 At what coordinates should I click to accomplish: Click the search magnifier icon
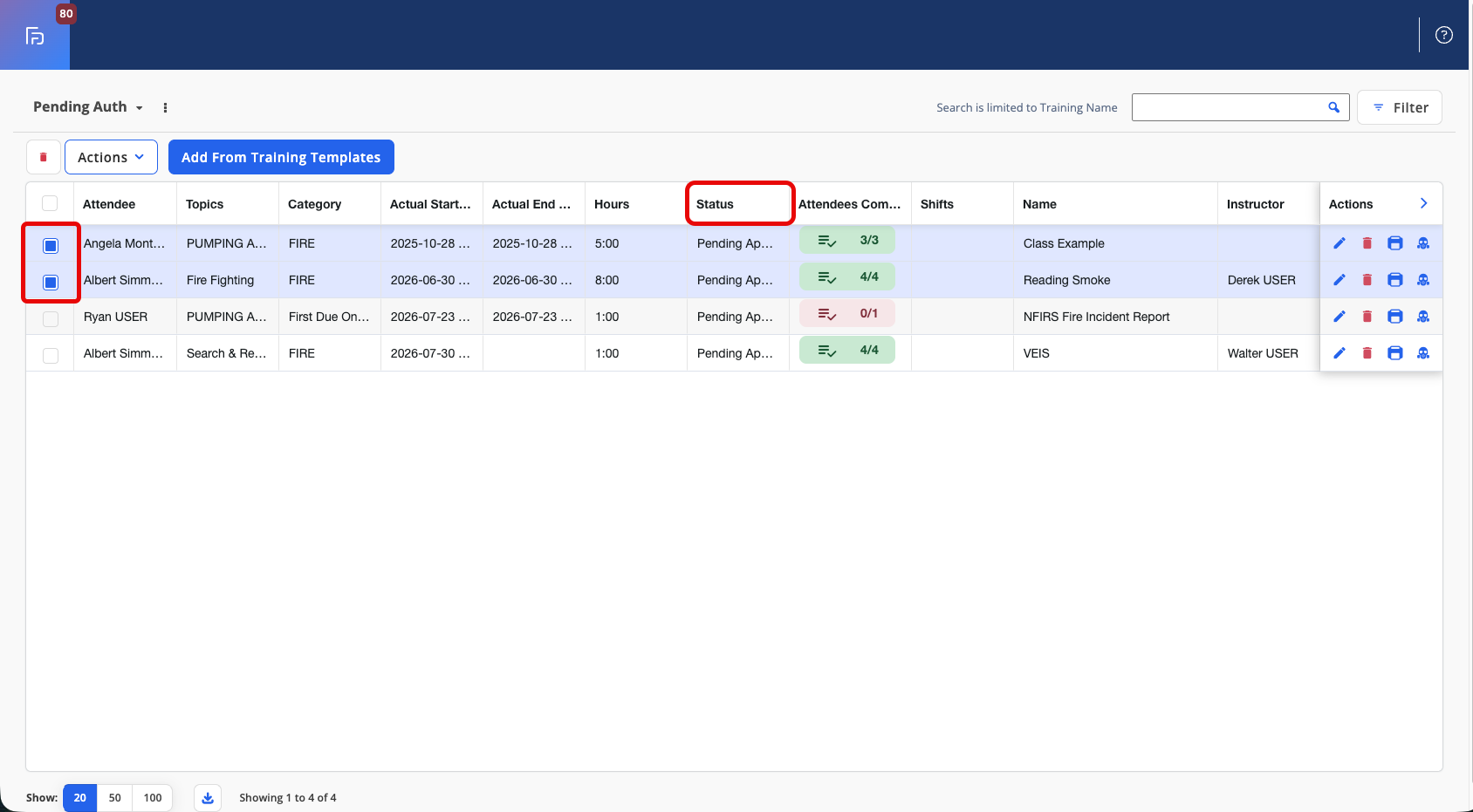pos(1333,107)
